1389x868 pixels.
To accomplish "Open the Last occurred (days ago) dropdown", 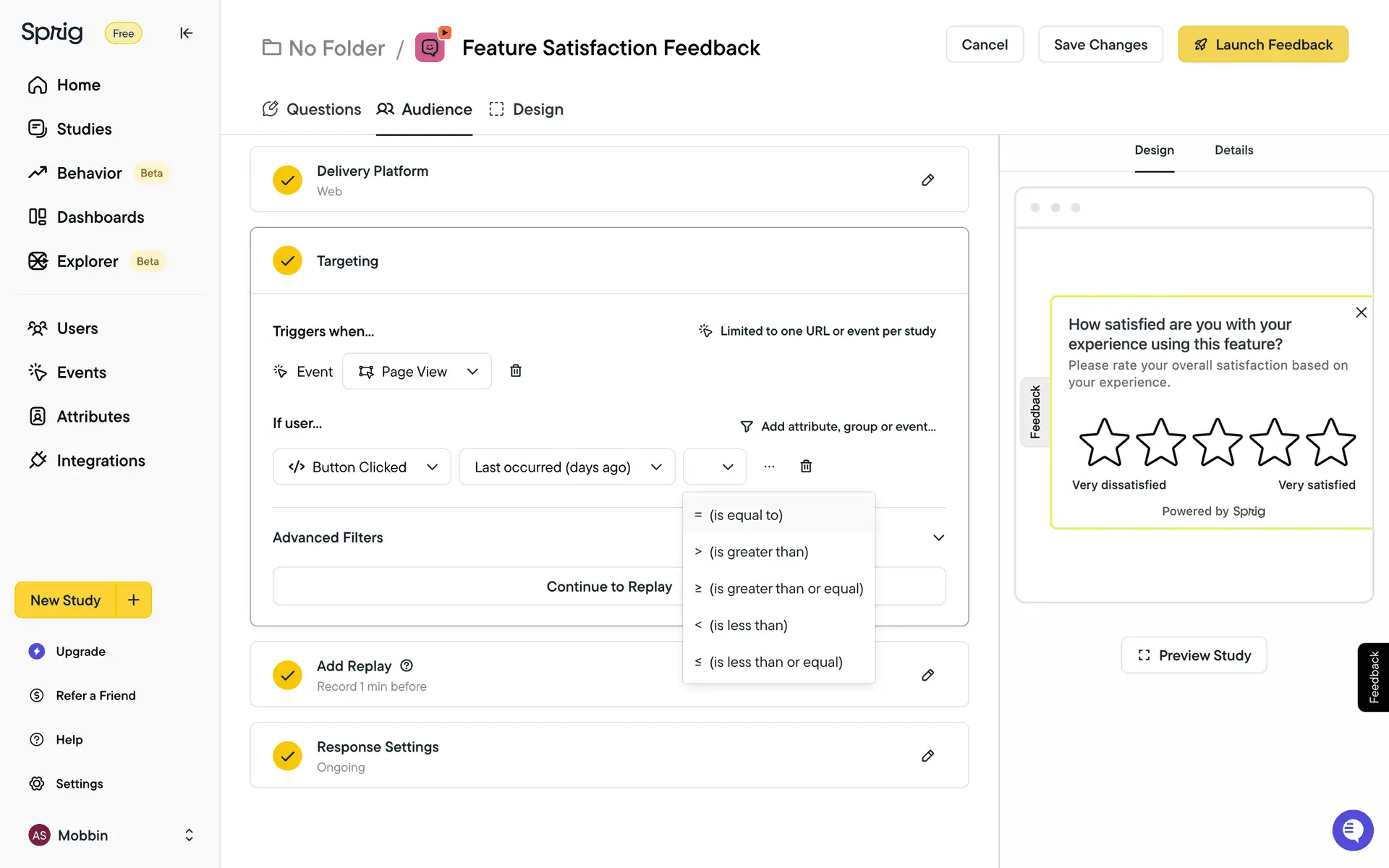I will (567, 467).
